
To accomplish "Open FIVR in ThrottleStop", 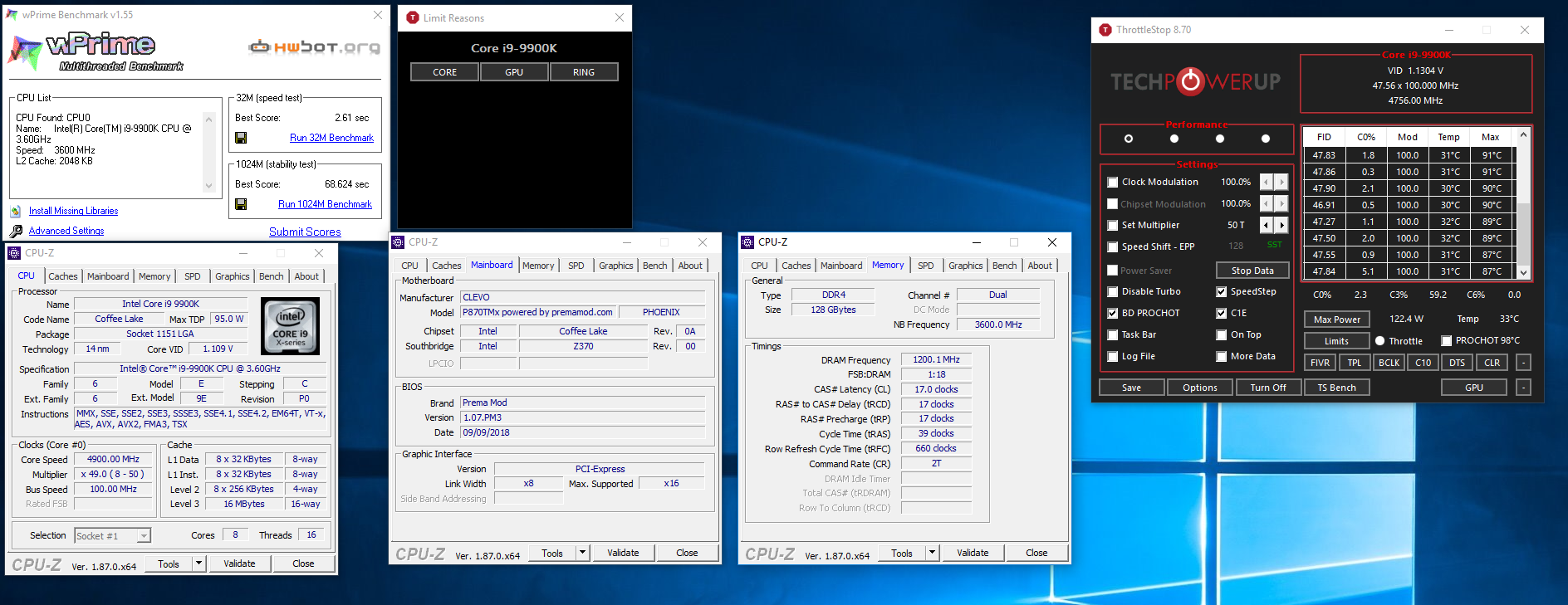I will click(1320, 363).
